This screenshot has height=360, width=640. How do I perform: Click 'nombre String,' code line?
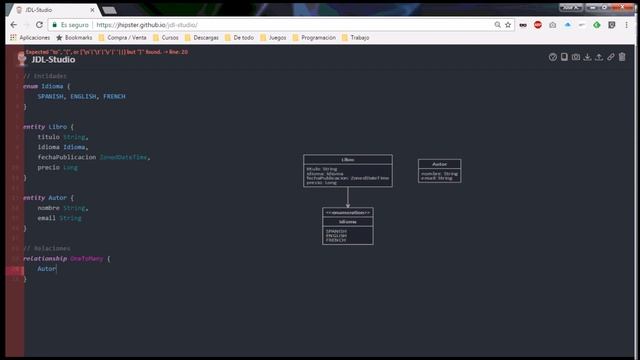click(x=63, y=208)
